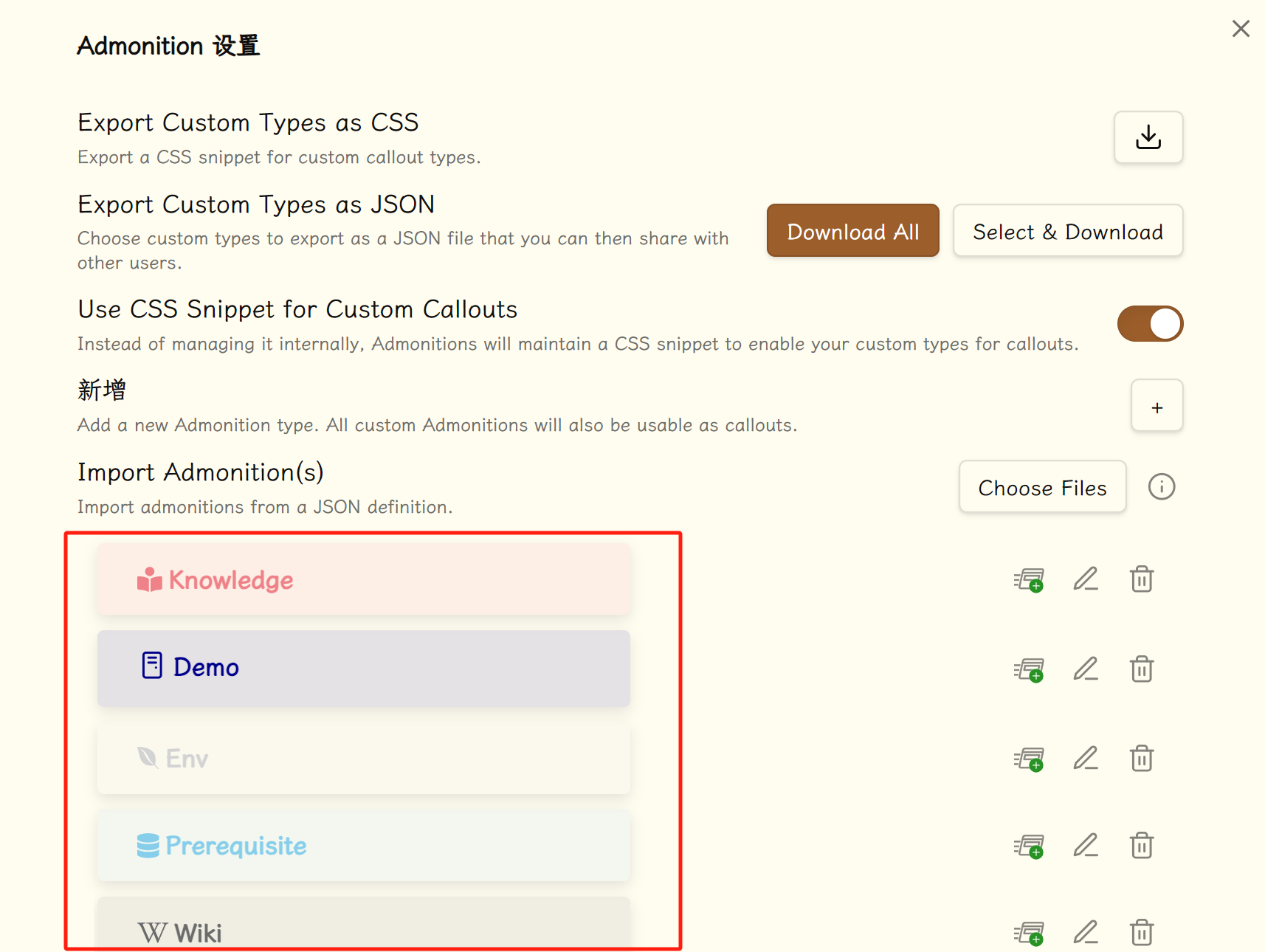1265x952 pixels.
Task: Edit the Prerequisite admonition type
Action: (x=1085, y=846)
